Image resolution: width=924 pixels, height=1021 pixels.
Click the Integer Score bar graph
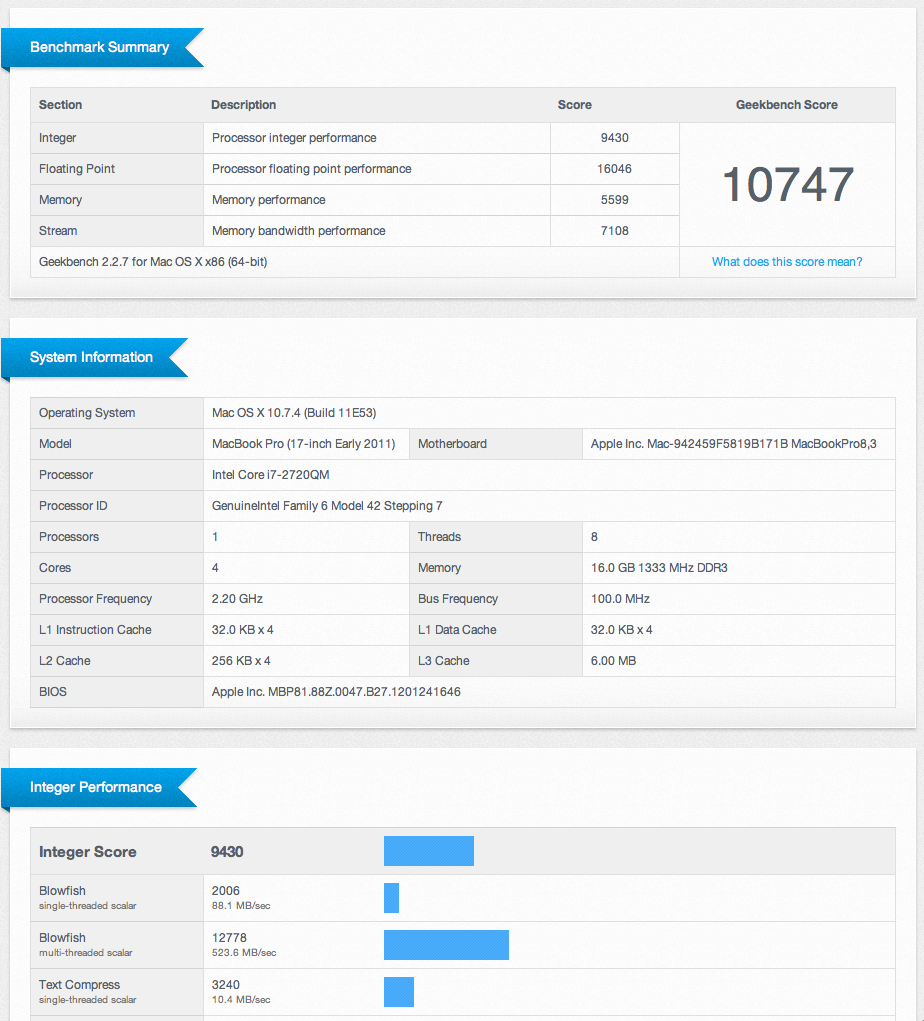pyautogui.click(x=429, y=851)
